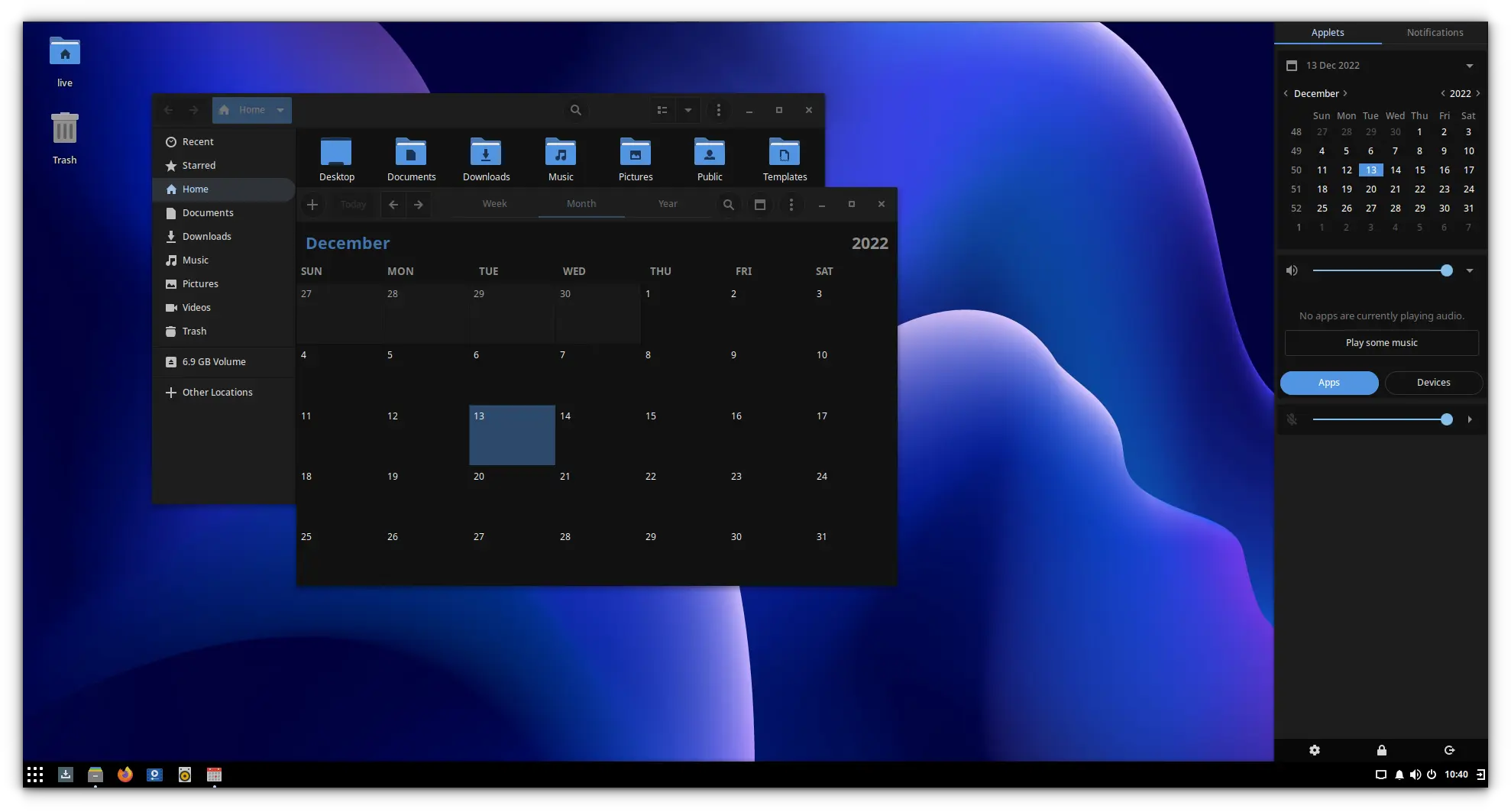1511x812 pixels.
Task: Open the calendar app icon in taskbar
Action: (215, 775)
